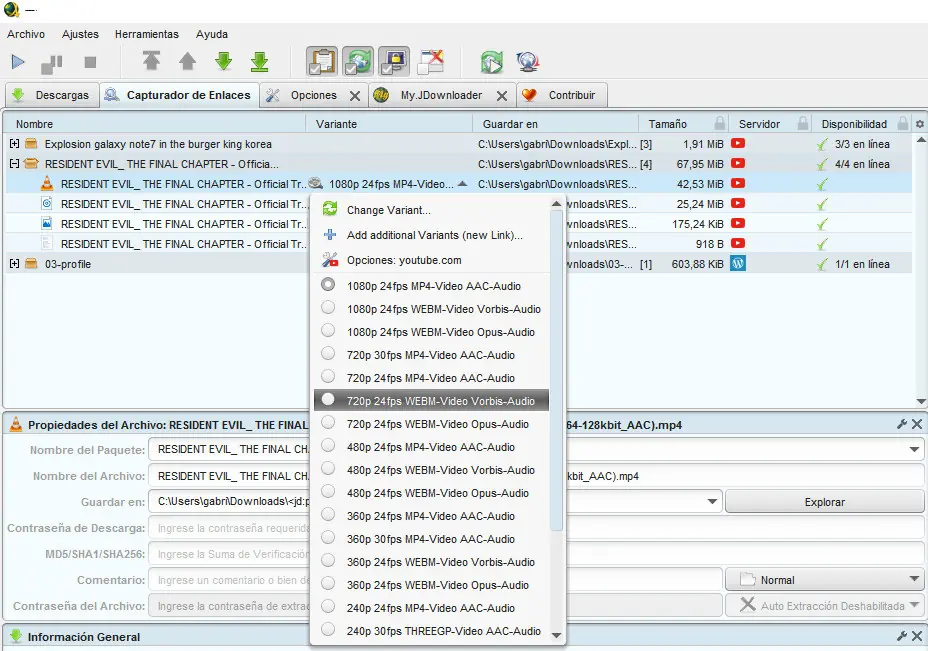928x651 pixels.
Task: Sort by the Variante column header
Action: [x=389, y=124]
